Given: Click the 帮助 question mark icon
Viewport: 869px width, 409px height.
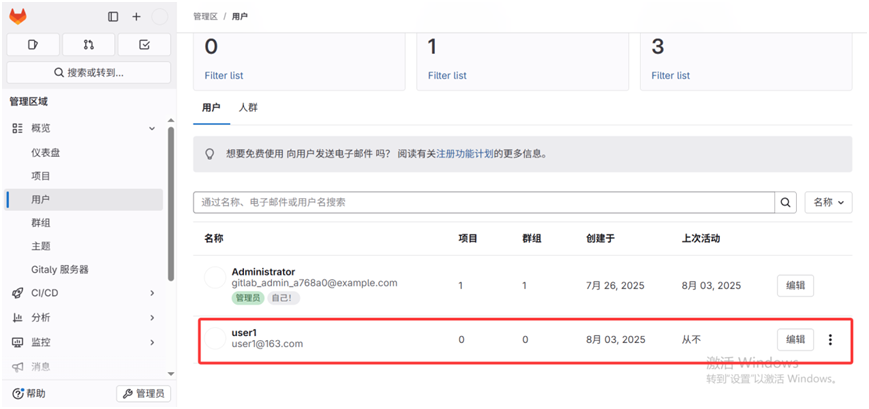Looking at the screenshot, I should pyautogui.click(x=17, y=393).
